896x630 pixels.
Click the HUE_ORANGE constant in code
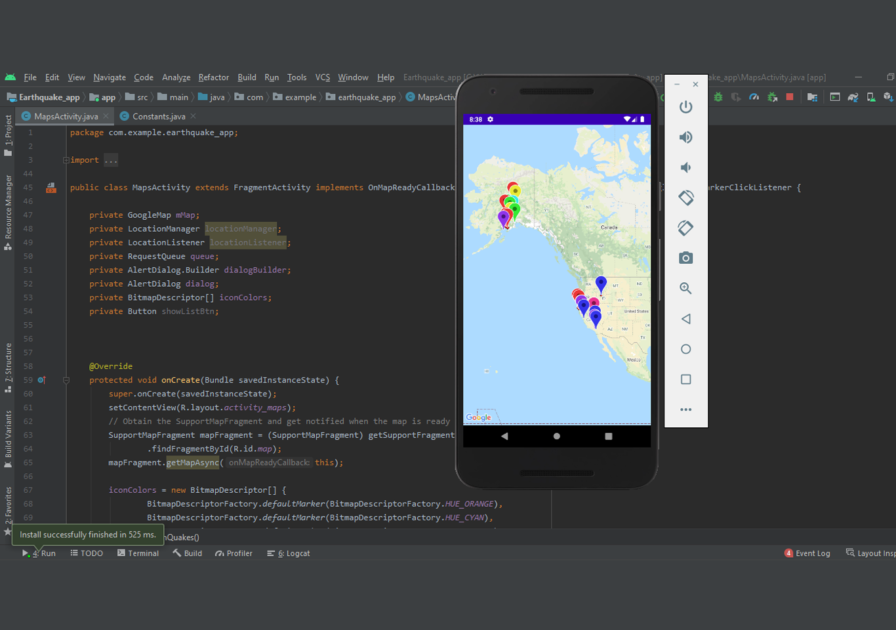(471, 504)
